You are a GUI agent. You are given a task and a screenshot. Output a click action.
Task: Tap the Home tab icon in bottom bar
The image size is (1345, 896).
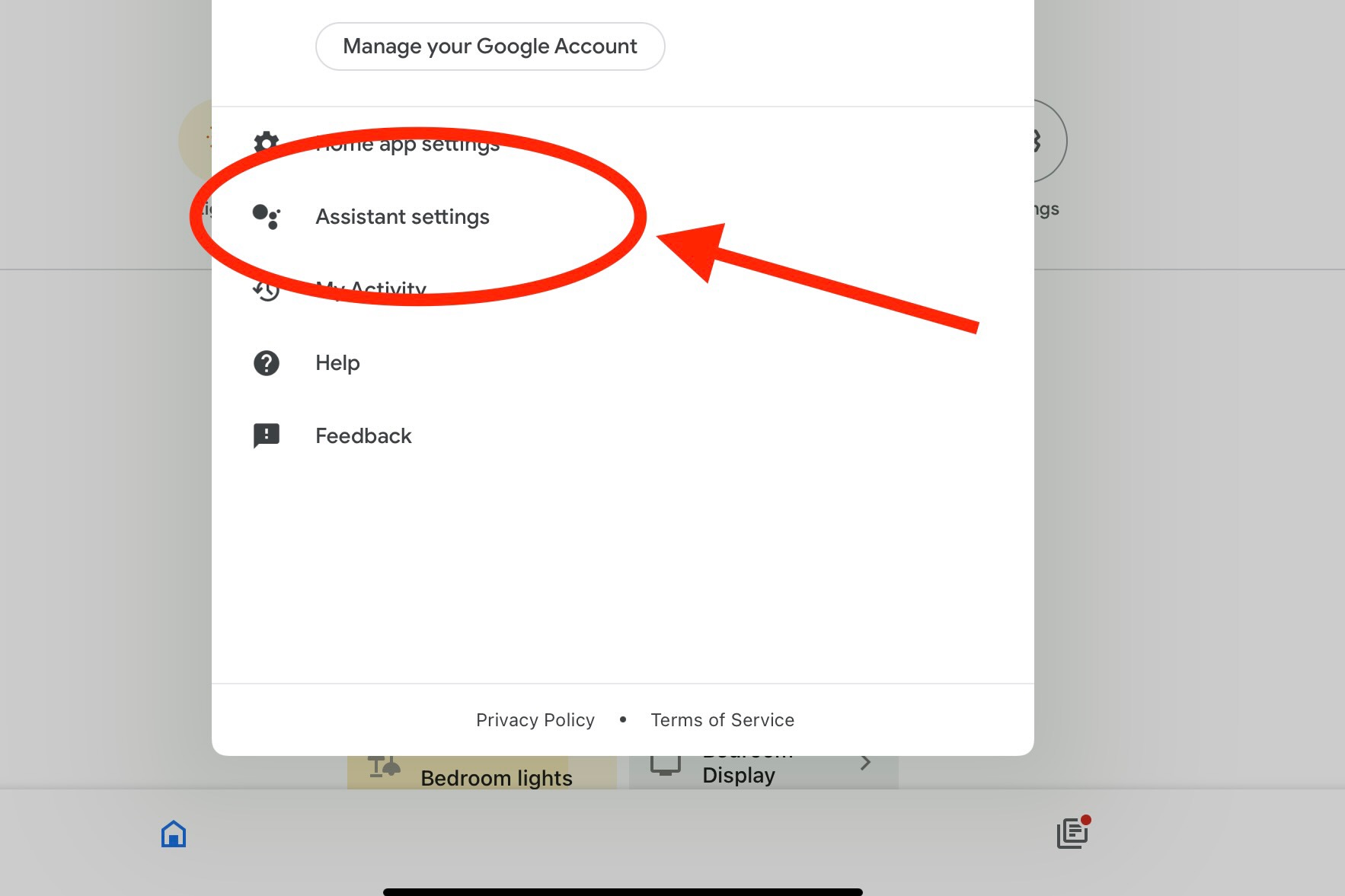(174, 834)
